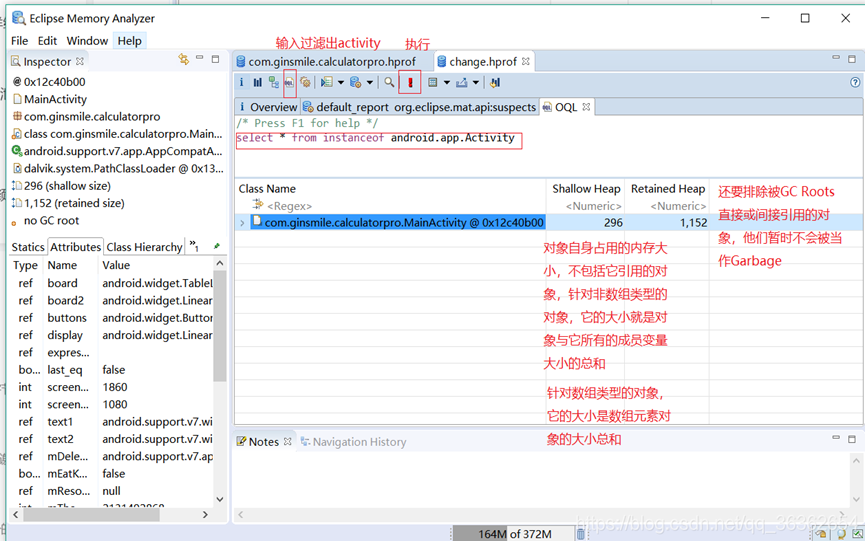Open the Thread Overview gear icon

[x=305, y=82]
